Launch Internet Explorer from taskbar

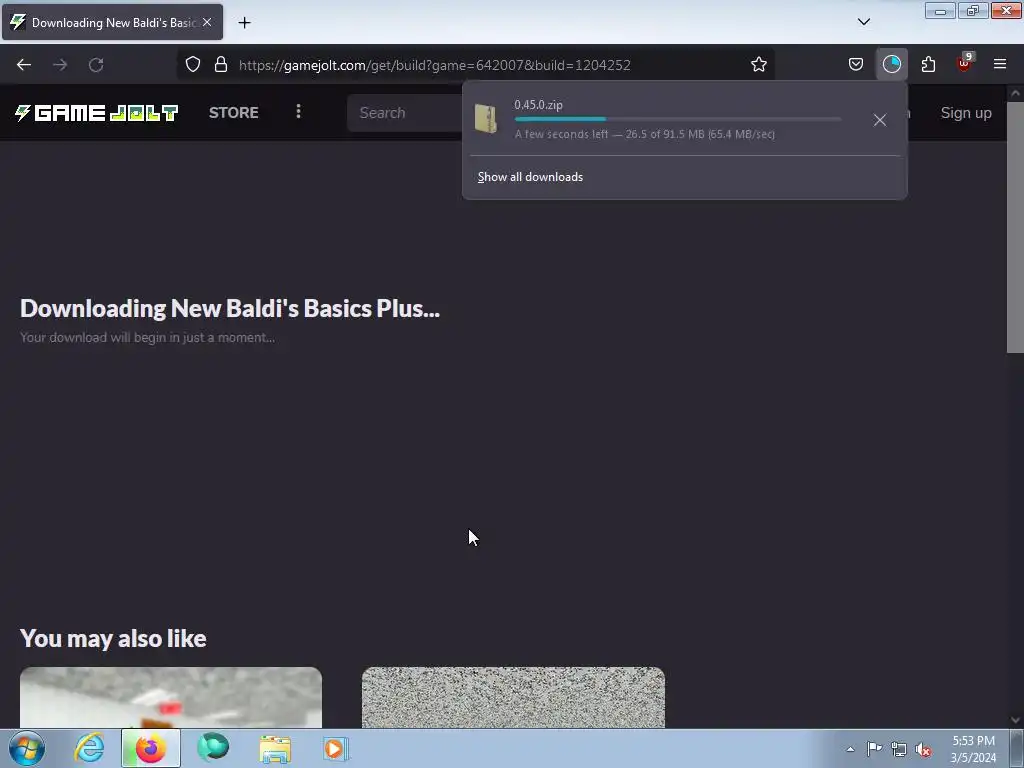89,749
